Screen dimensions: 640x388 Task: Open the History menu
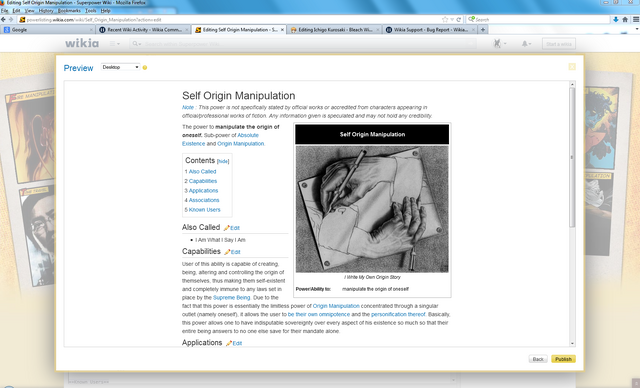[x=46, y=11]
